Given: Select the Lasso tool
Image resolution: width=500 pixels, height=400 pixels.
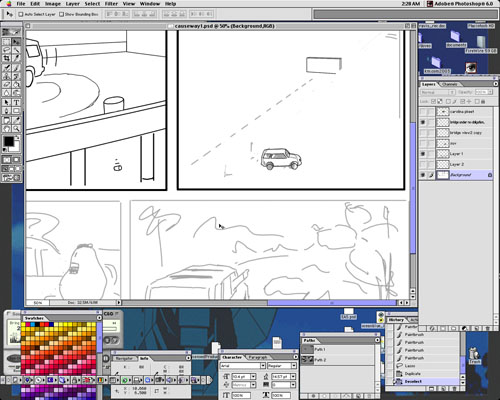Looking at the screenshot, I should [x=6, y=50].
